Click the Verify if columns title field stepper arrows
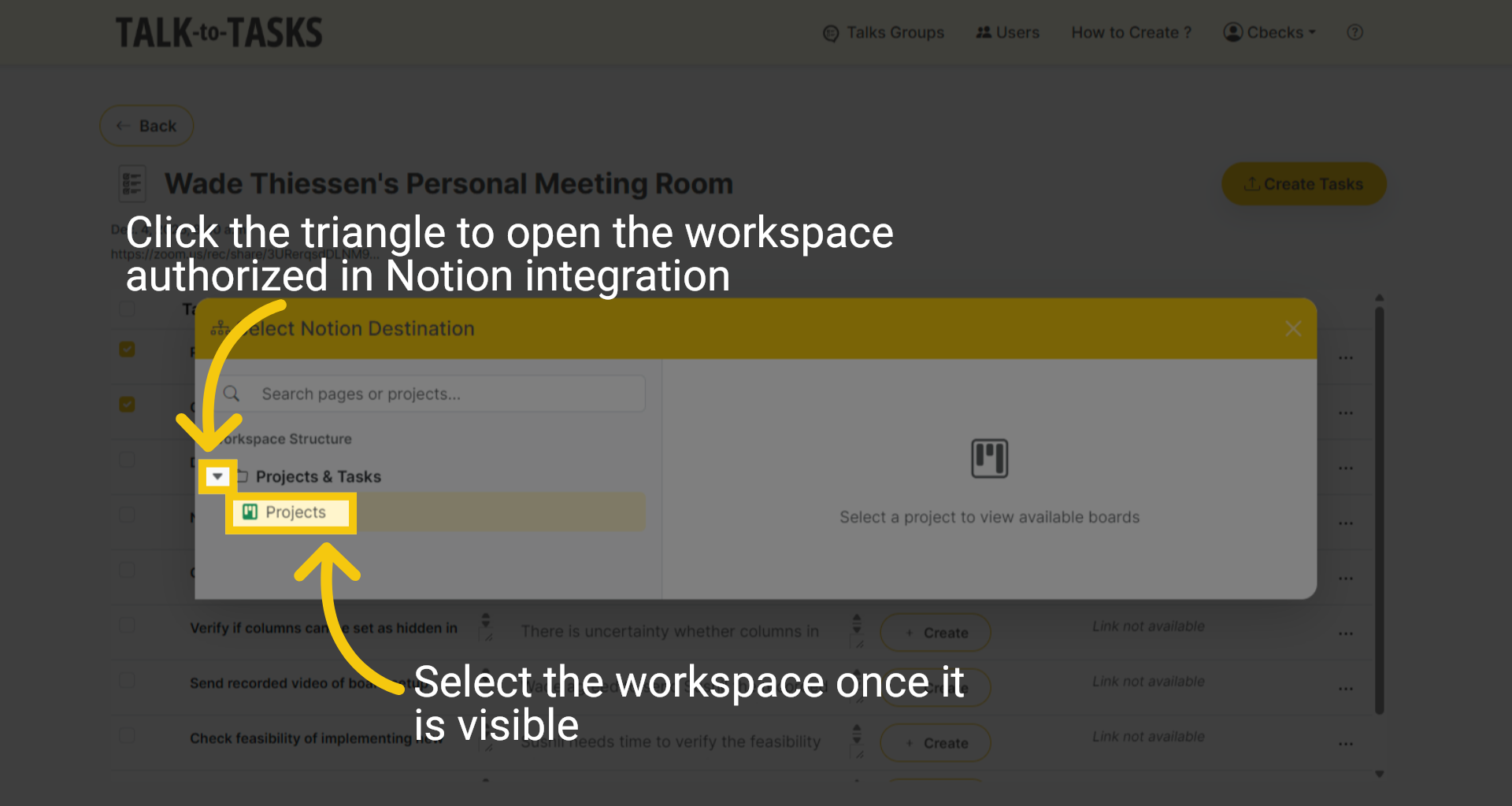Viewport: 1512px width, 806px height. click(486, 620)
